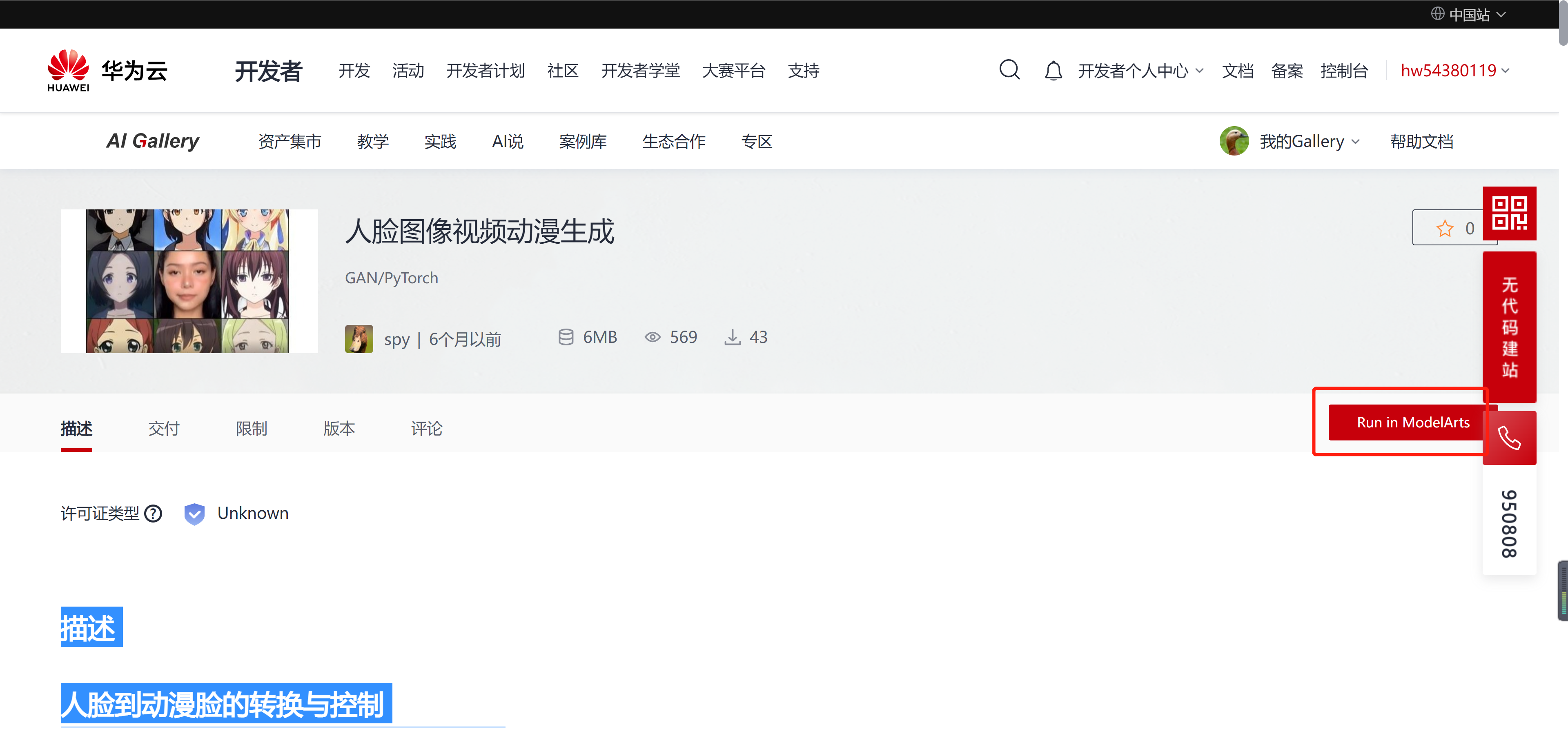This screenshot has width=1568, height=736.
Task: Click the phone contact icon
Action: click(x=1509, y=437)
